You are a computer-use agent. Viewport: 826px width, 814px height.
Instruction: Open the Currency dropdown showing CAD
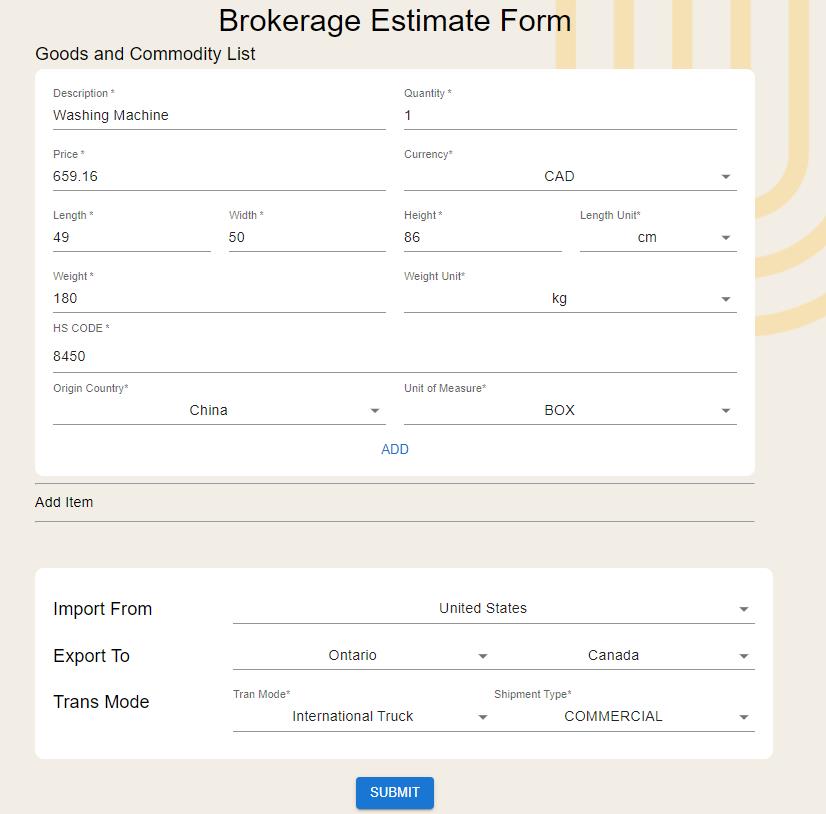click(570, 176)
